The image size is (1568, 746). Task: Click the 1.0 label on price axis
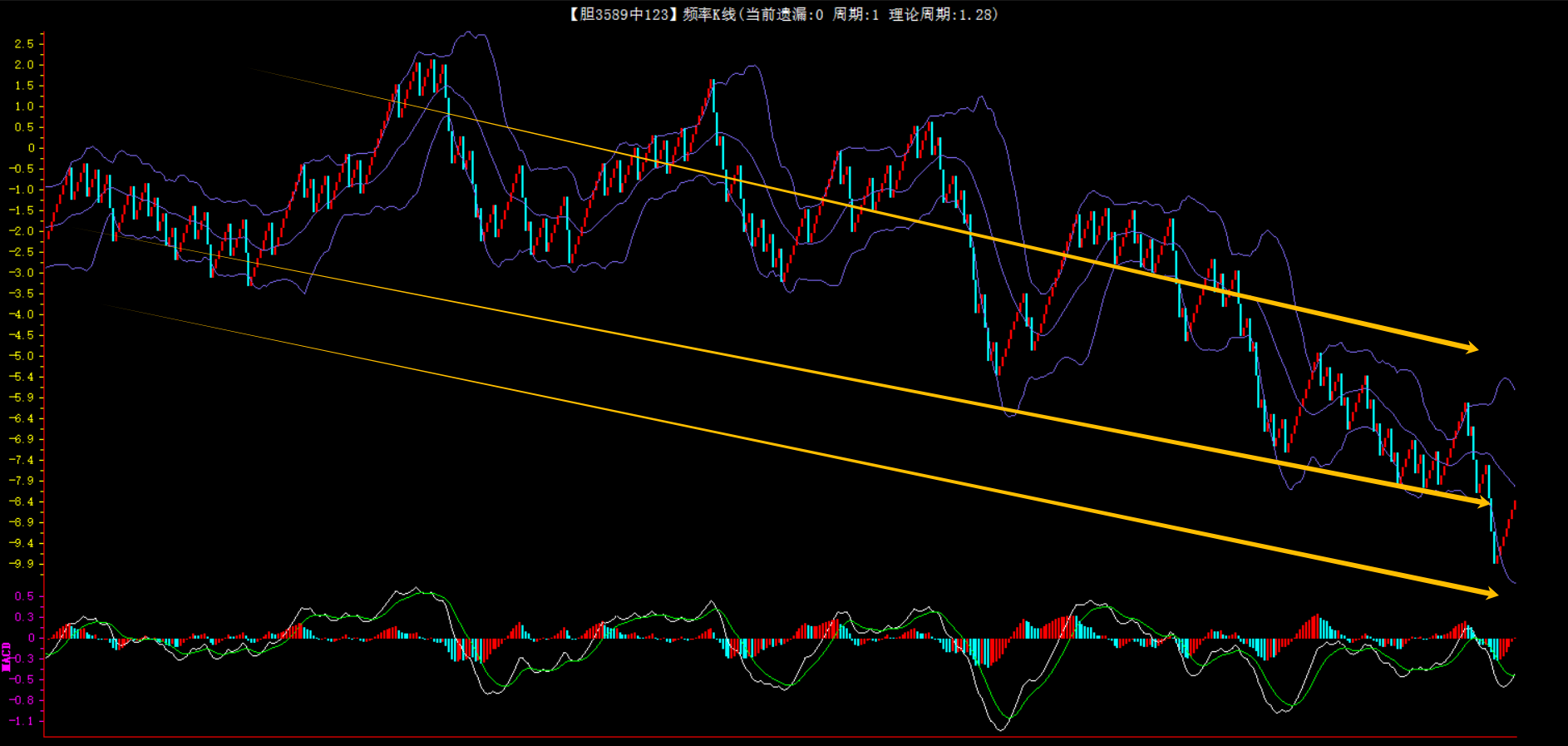24,106
